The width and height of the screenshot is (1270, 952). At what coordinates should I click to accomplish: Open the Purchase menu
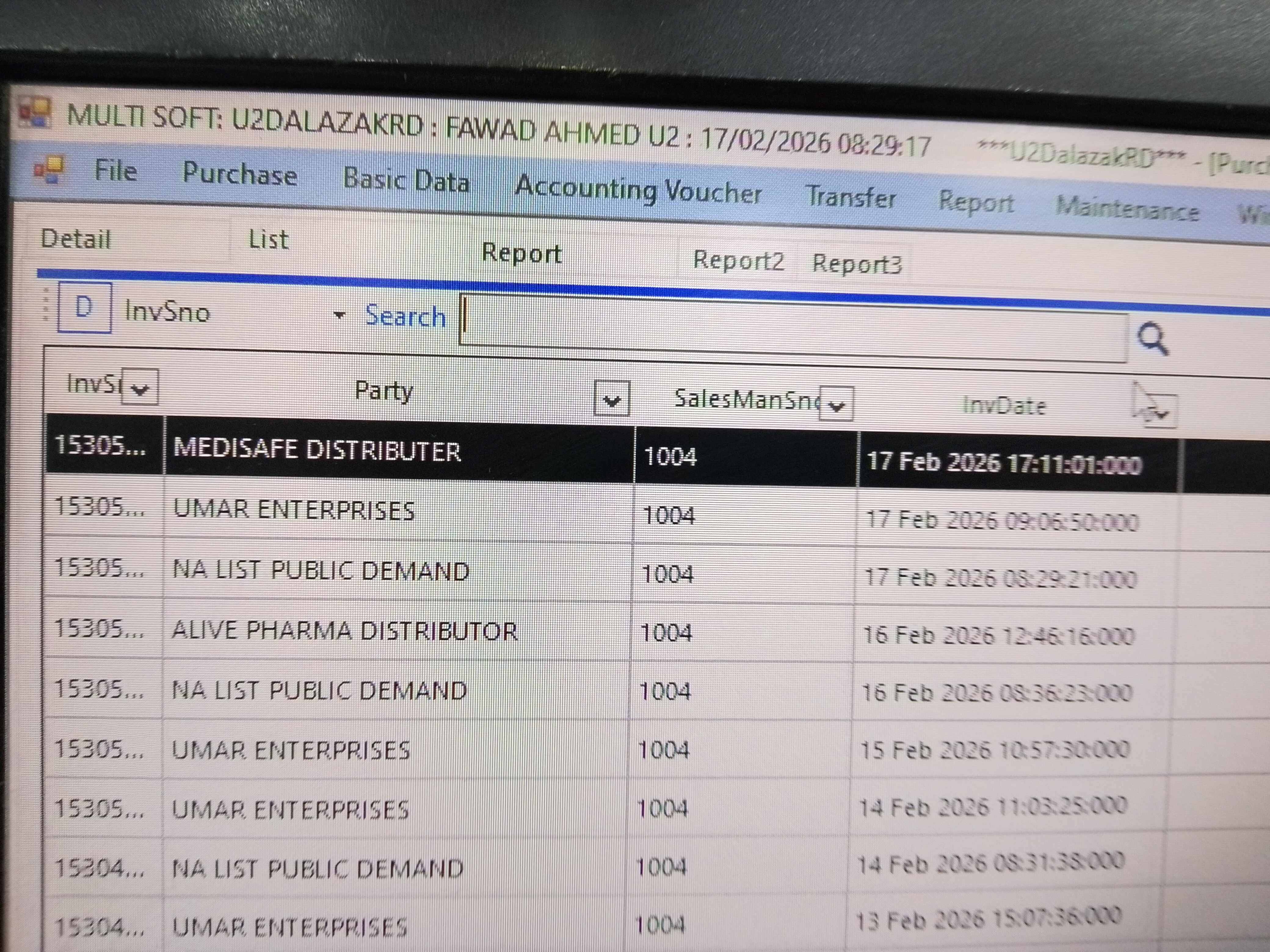tap(239, 174)
